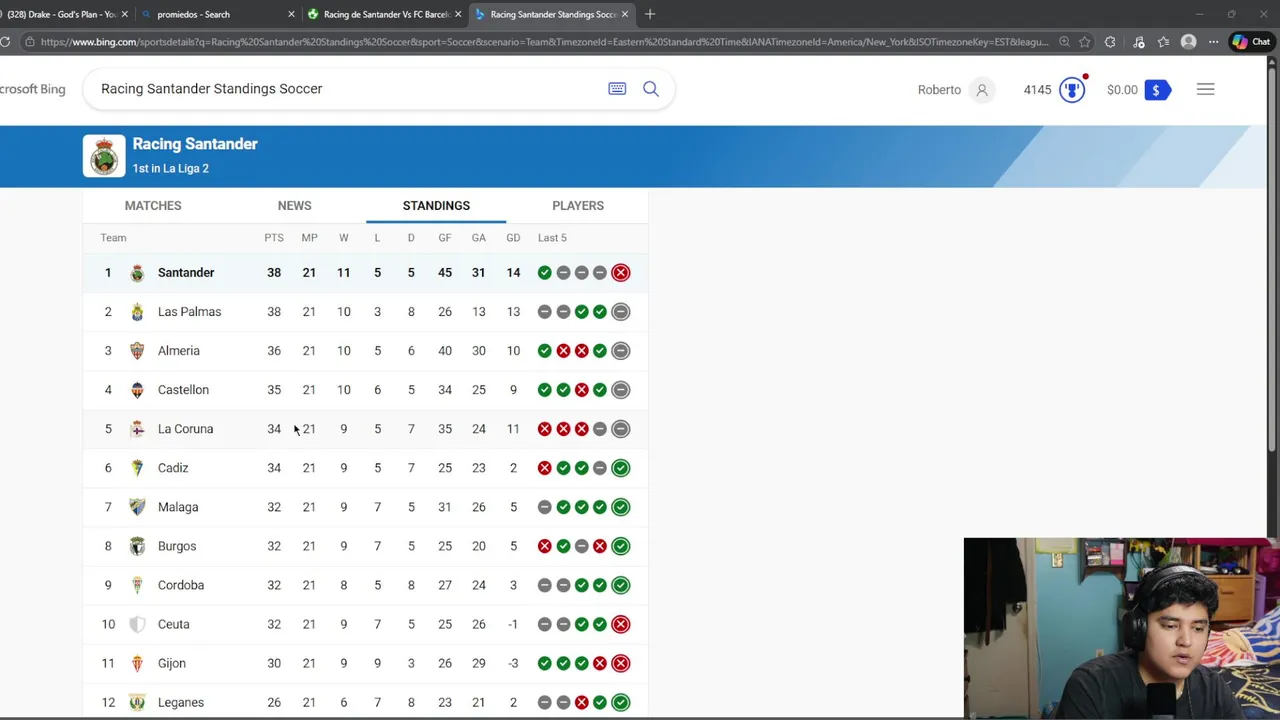Click the GD column header
1280x720 pixels.
pyautogui.click(x=513, y=238)
